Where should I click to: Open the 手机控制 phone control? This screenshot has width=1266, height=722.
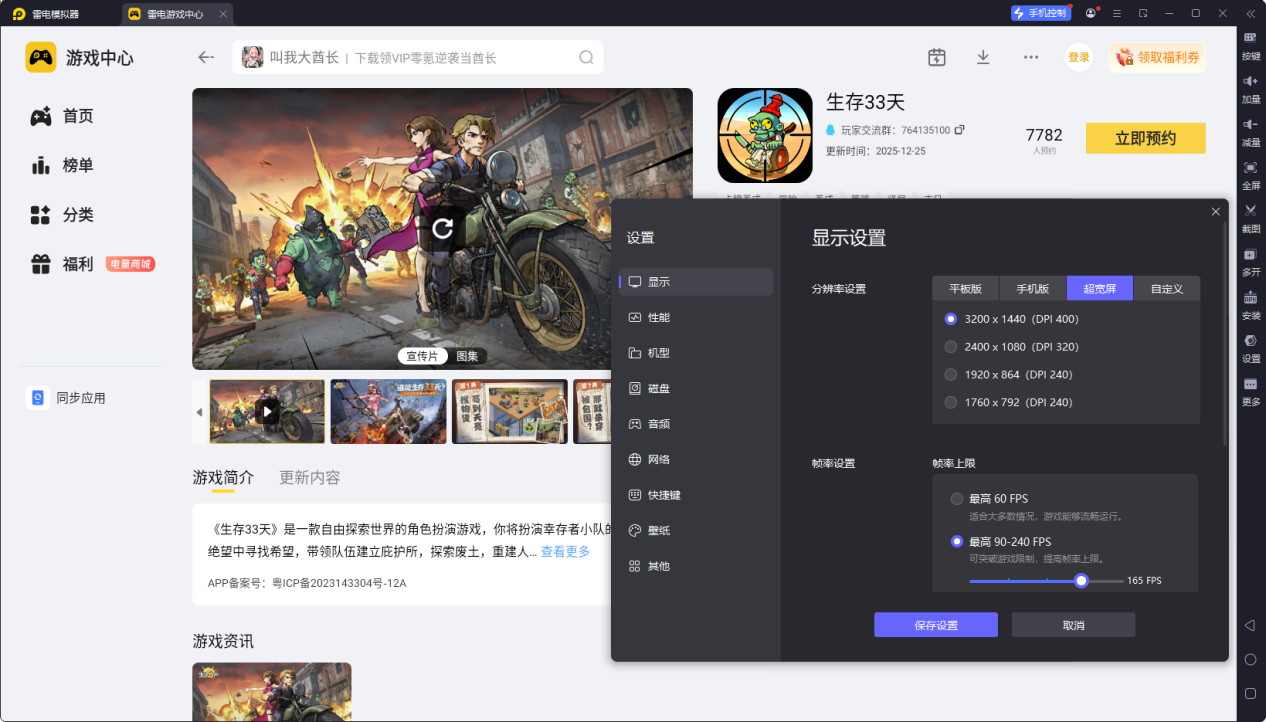pos(1040,13)
